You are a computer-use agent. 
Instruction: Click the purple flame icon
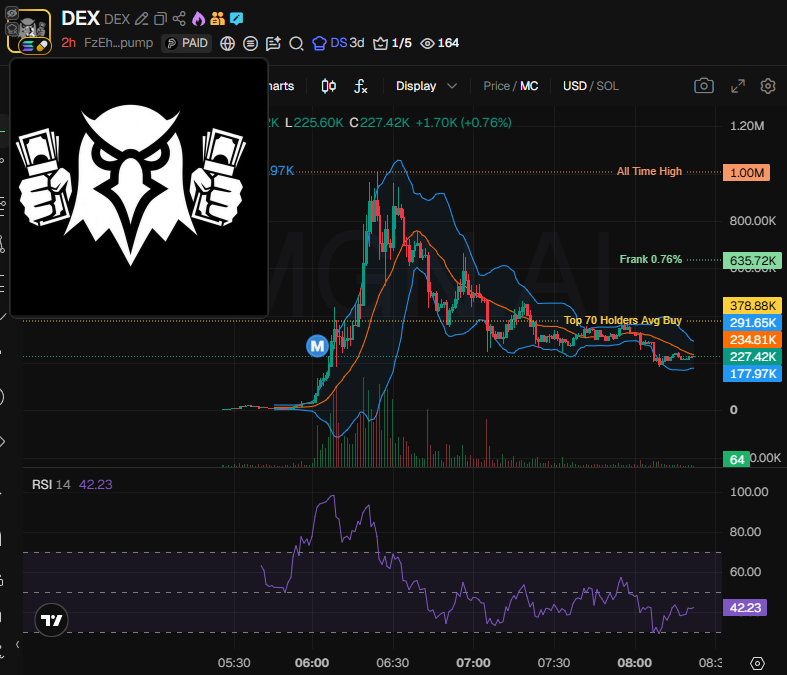[199, 19]
